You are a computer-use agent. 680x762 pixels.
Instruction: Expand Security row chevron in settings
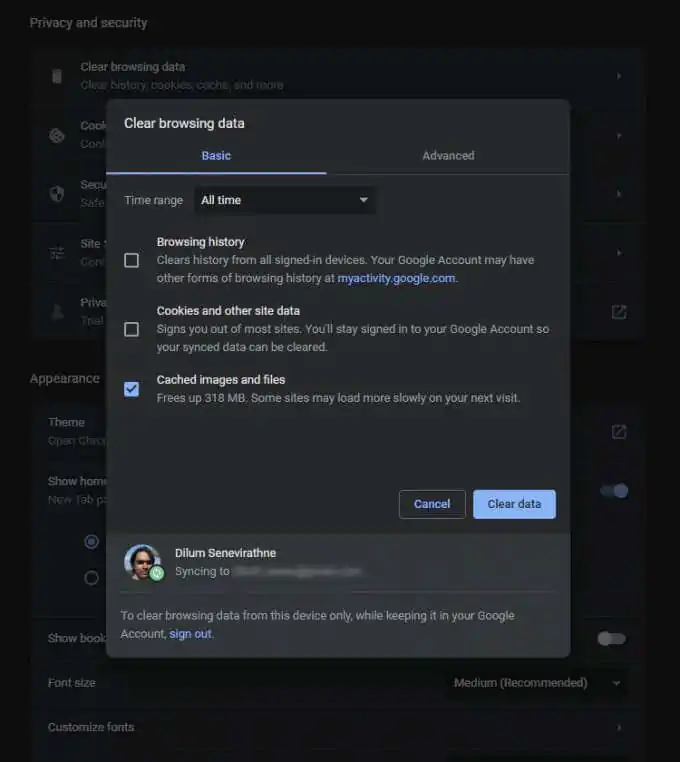pos(619,194)
